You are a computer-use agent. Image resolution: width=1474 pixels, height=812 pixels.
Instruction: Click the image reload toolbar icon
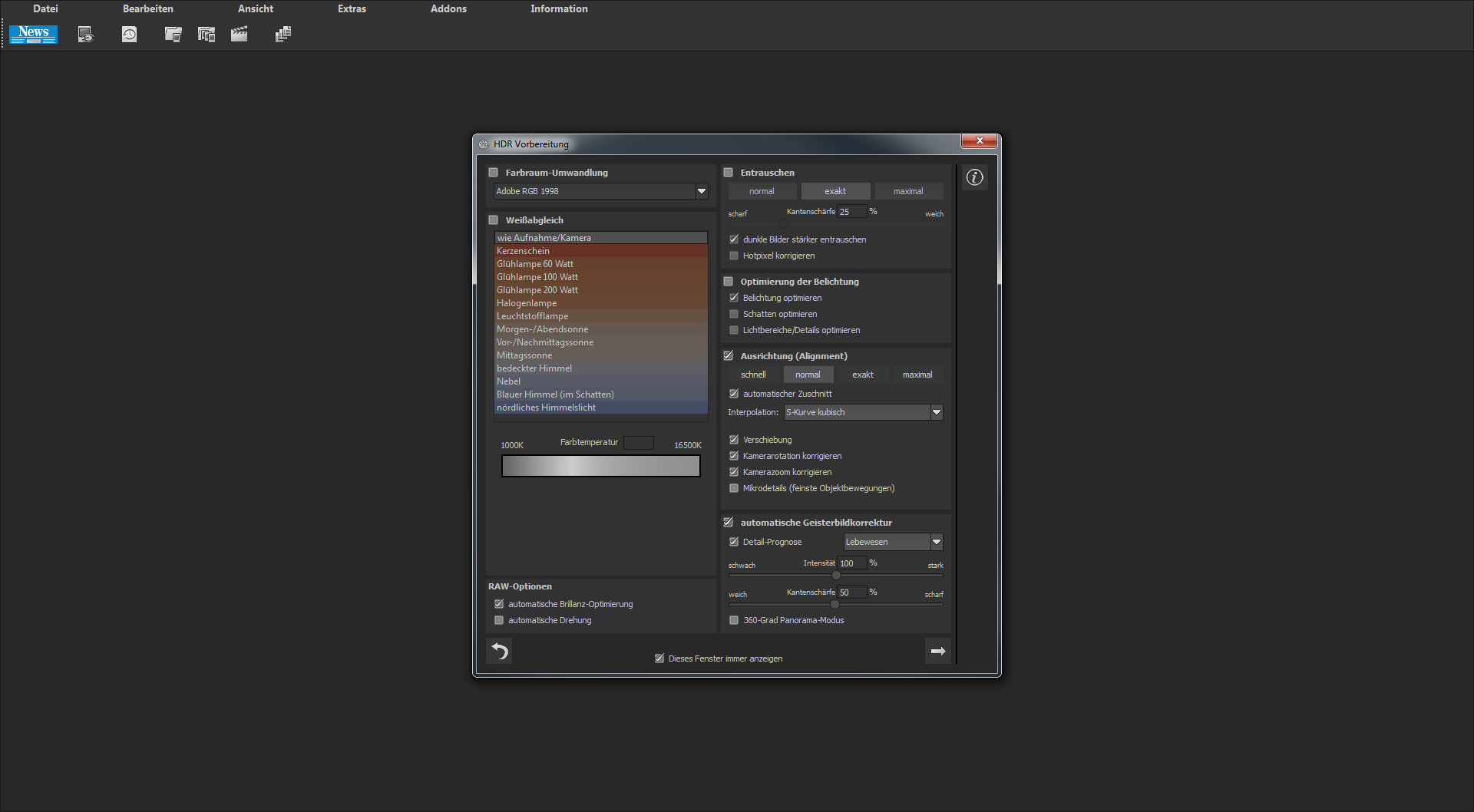(85, 35)
